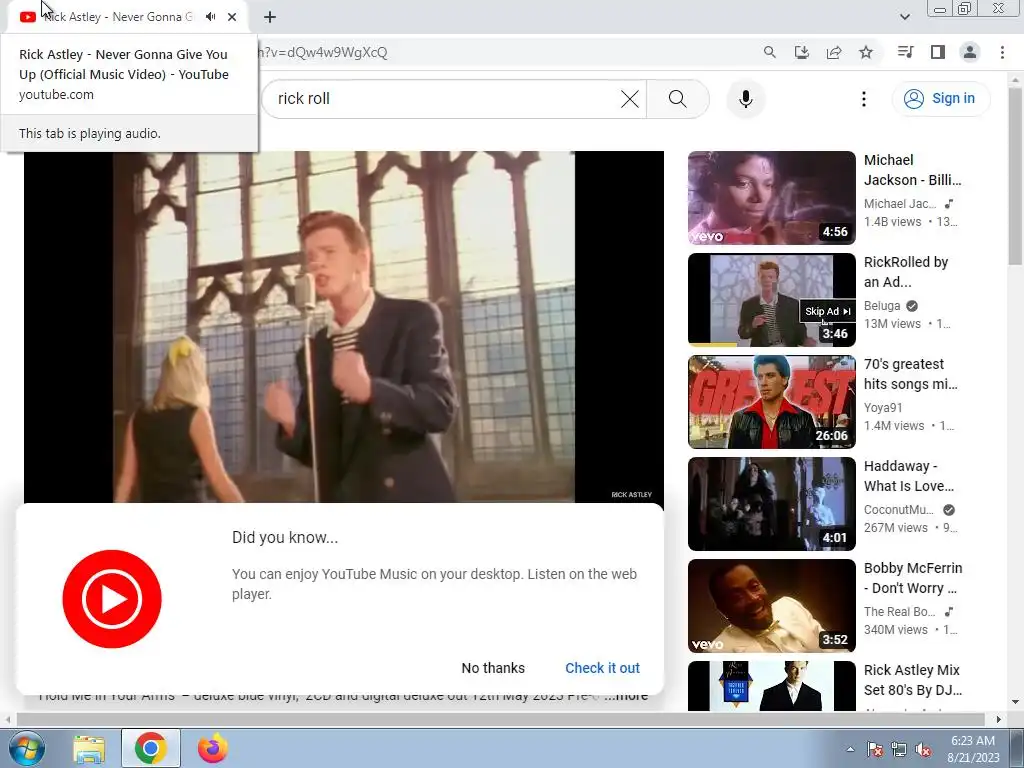The image size is (1024, 768).
Task: Open Haddaway What Is Love thumbnail
Action: click(771, 504)
